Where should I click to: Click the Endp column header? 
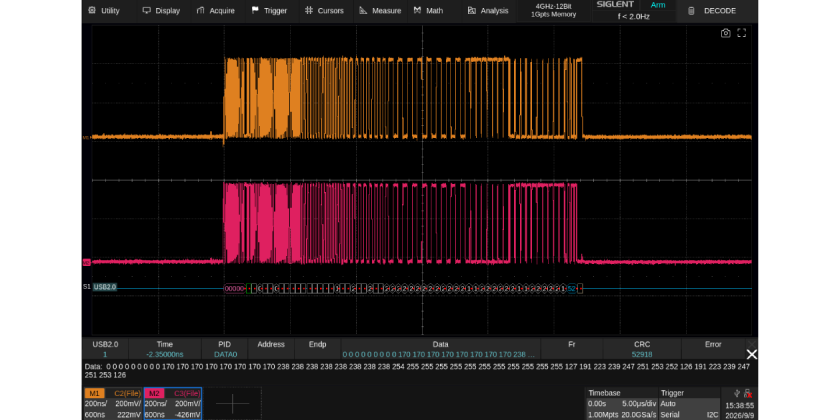tap(318, 344)
